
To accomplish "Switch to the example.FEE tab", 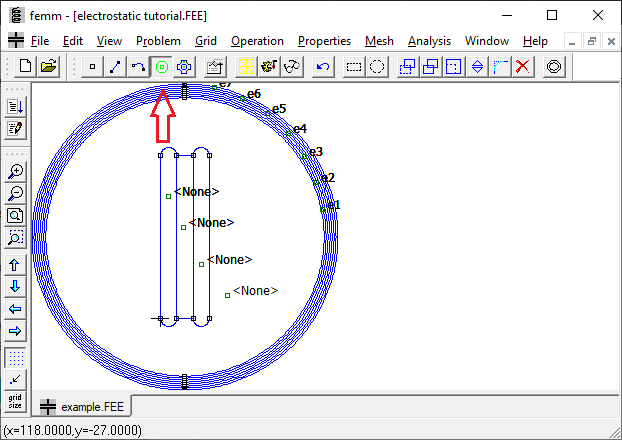I will coord(83,407).
